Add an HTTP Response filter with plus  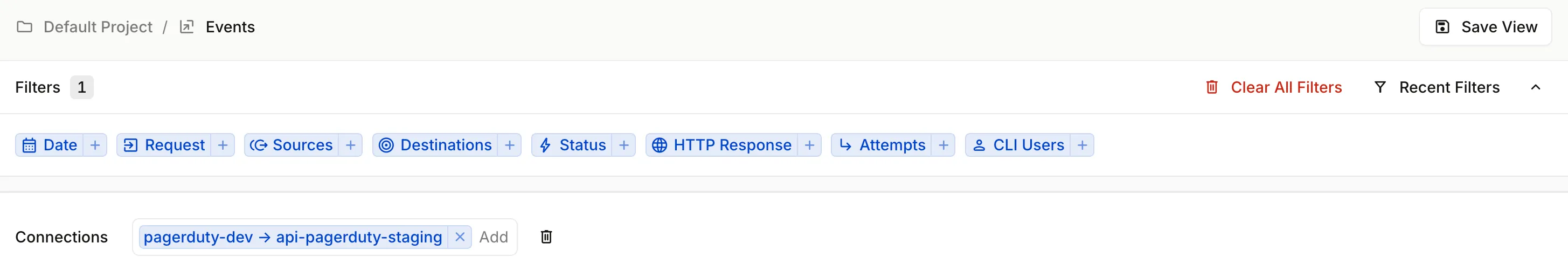click(x=809, y=145)
